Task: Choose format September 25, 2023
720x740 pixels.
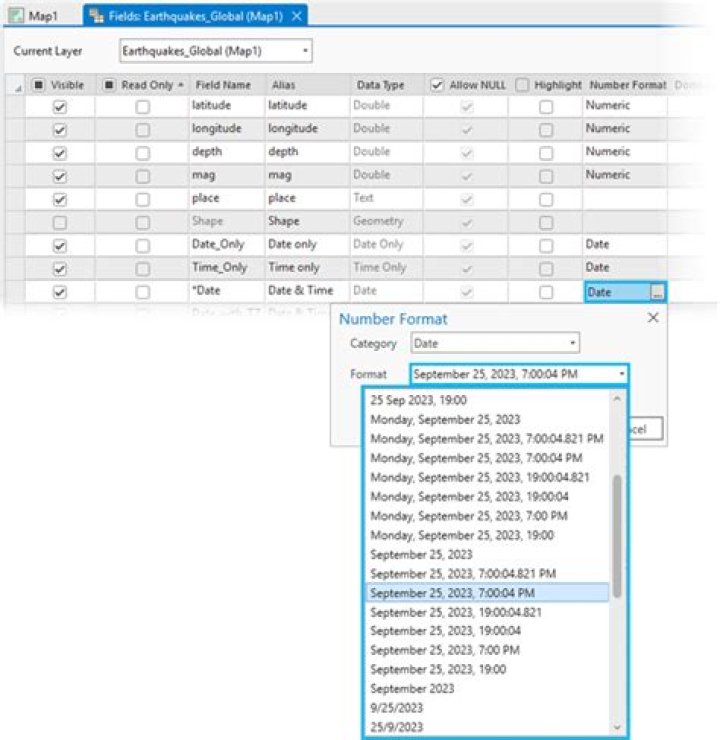Action: coord(487,555)
